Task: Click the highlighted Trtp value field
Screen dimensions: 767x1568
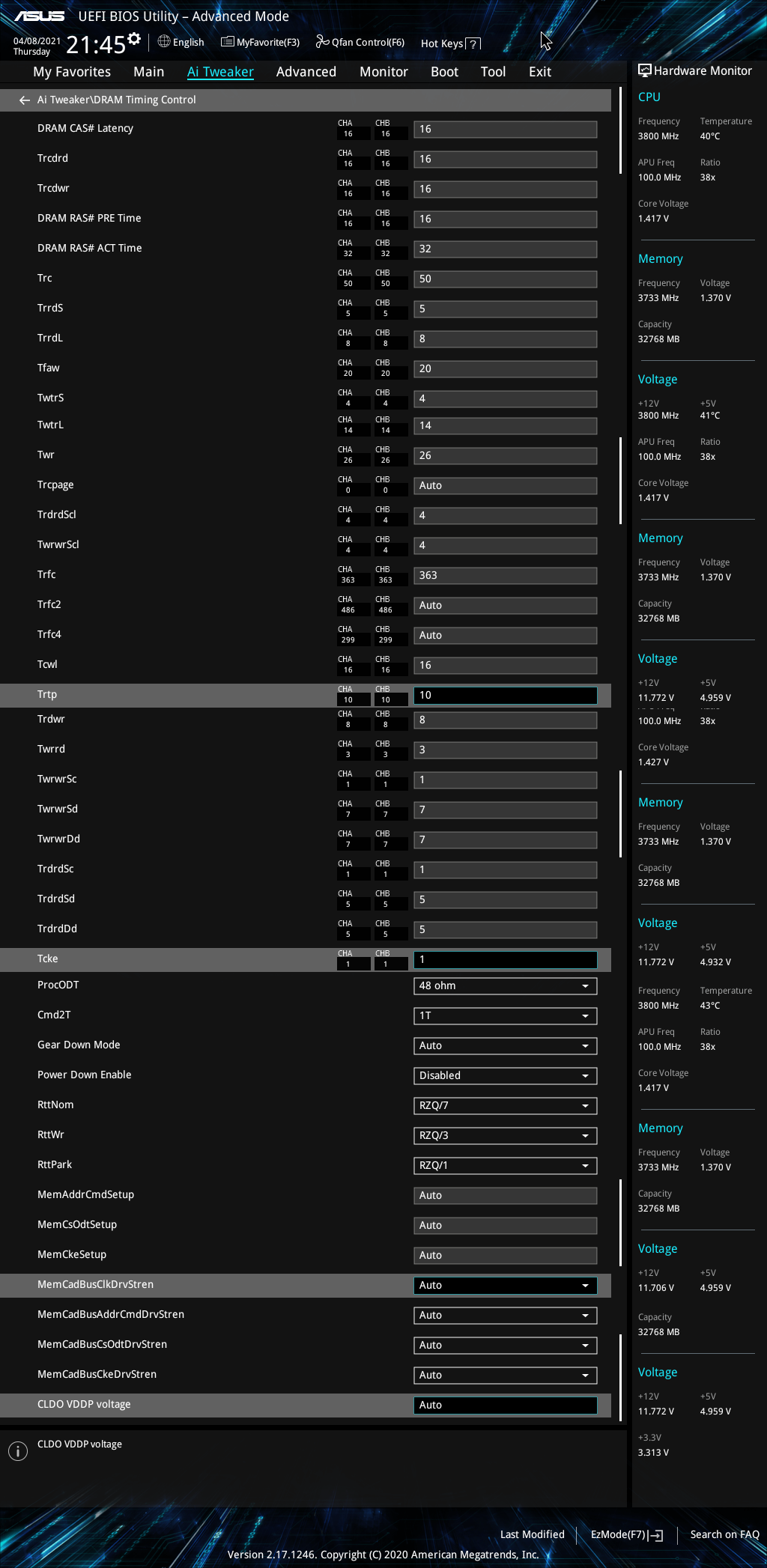Action: click(505, 696)
